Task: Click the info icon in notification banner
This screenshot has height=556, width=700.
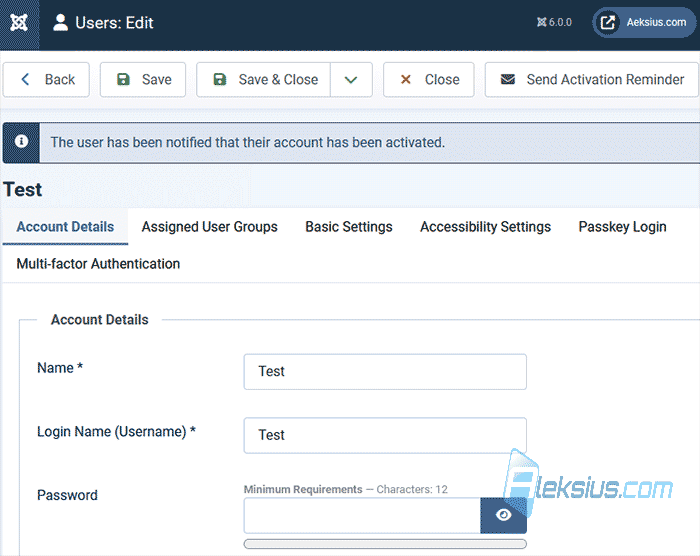Action: [21, 142]
